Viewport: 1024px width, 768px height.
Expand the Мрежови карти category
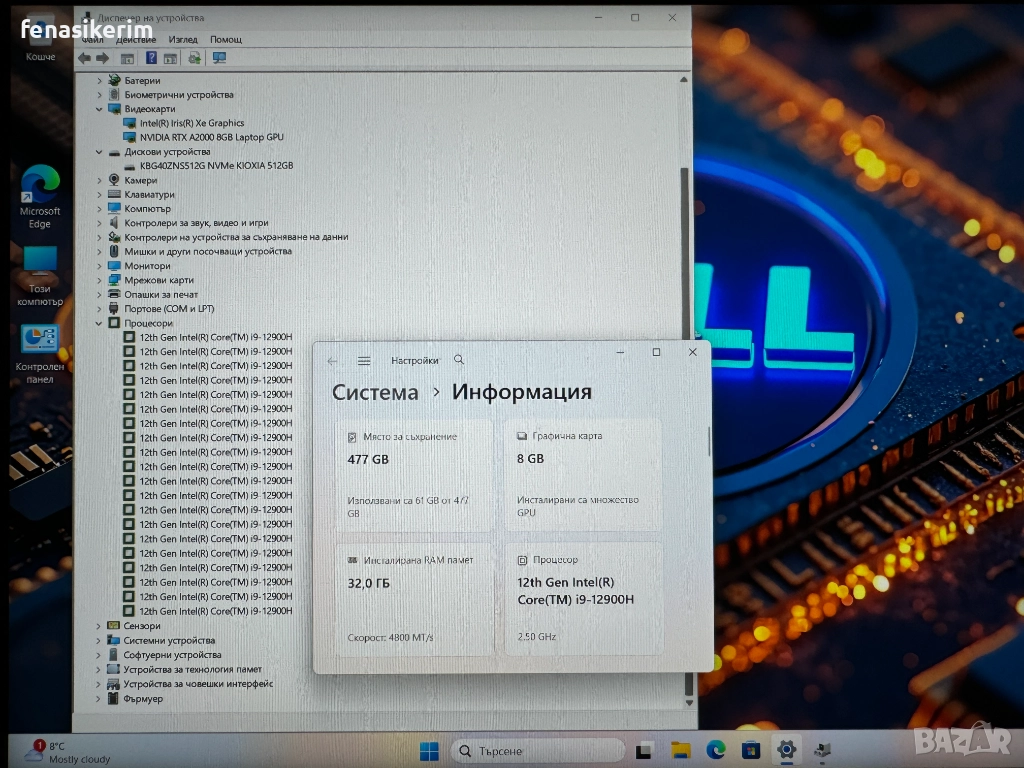pos(99,281)
